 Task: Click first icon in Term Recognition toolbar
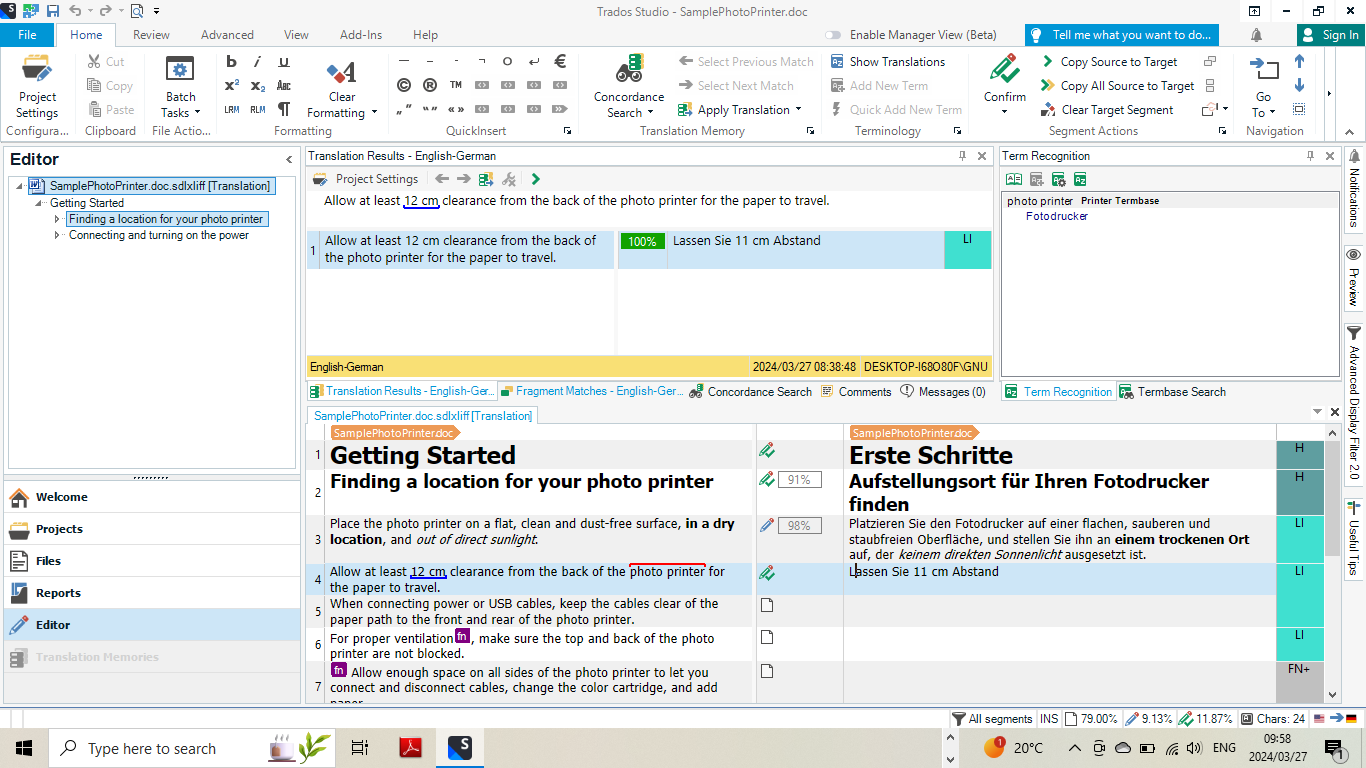(x=1014, y=179)
